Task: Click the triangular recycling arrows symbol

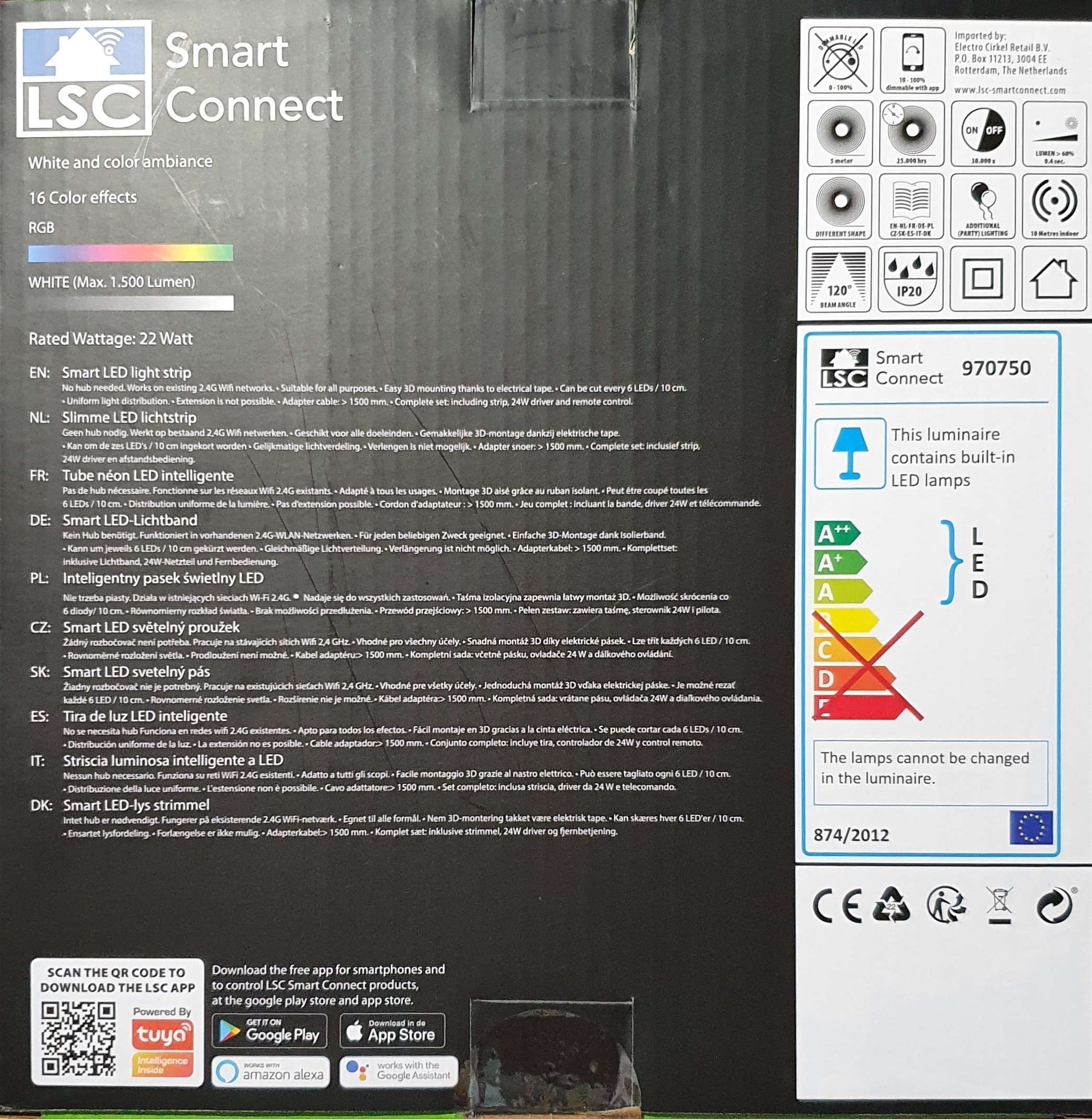Action: click(x=891, y=904)
